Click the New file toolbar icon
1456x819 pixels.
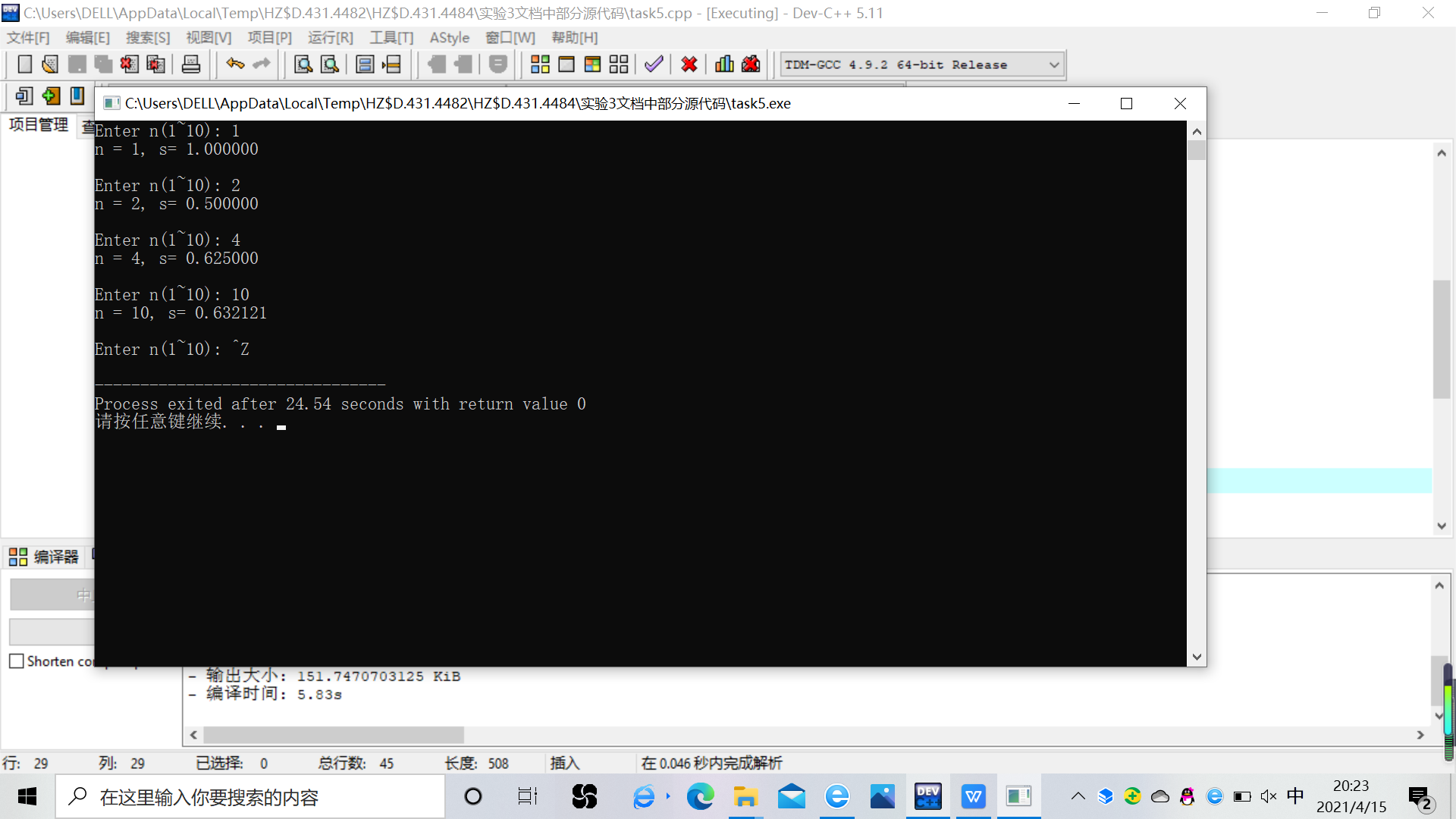[24, 64]
